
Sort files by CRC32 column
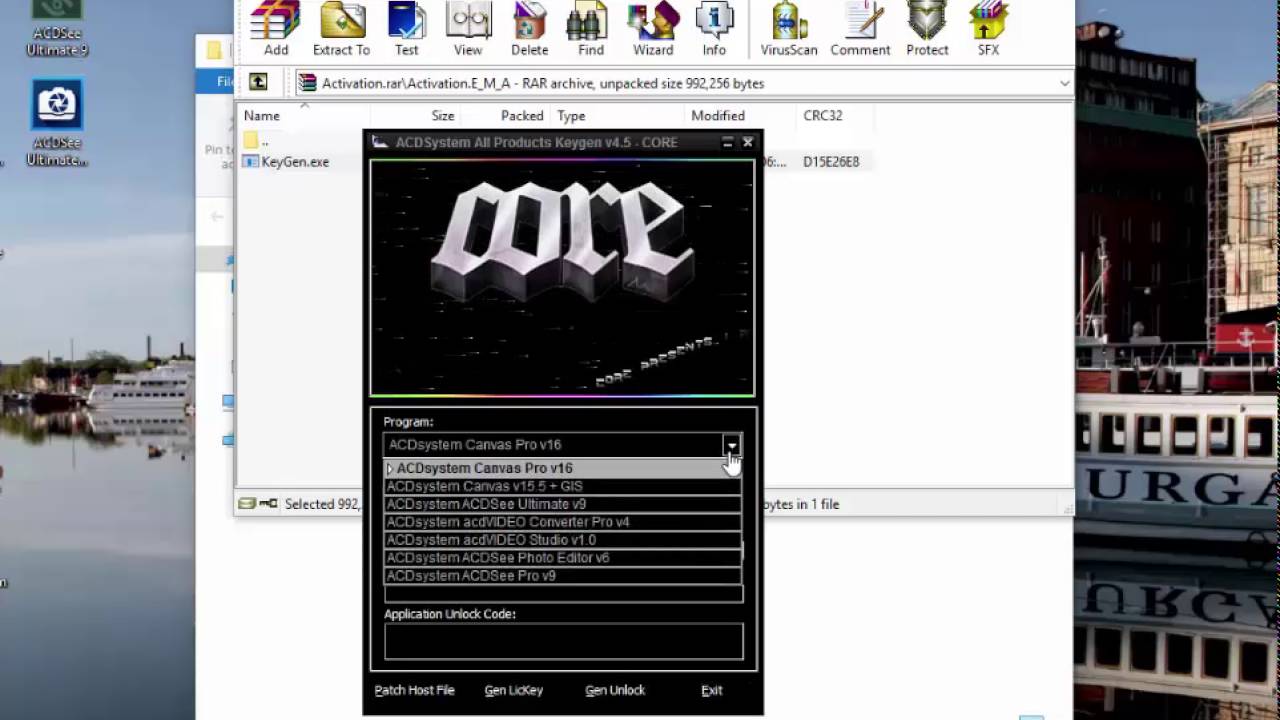point(823,115)
